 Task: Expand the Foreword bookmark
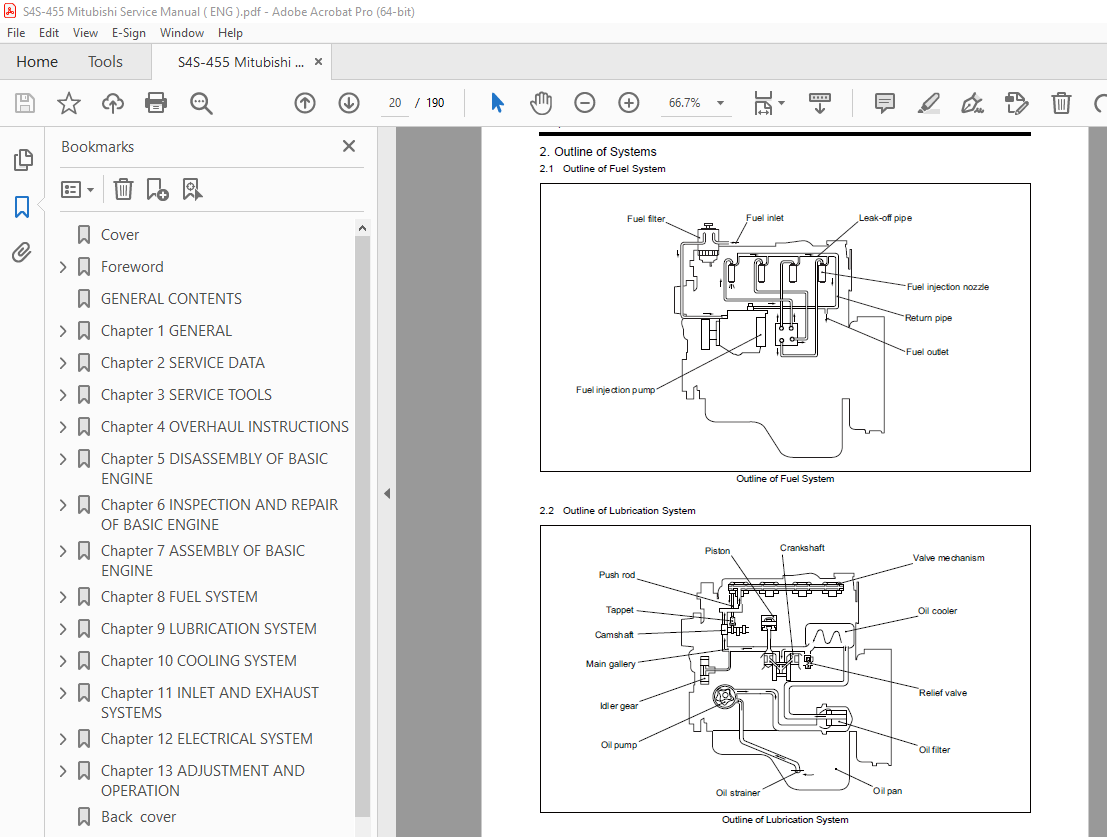click(x=63, y=267)
